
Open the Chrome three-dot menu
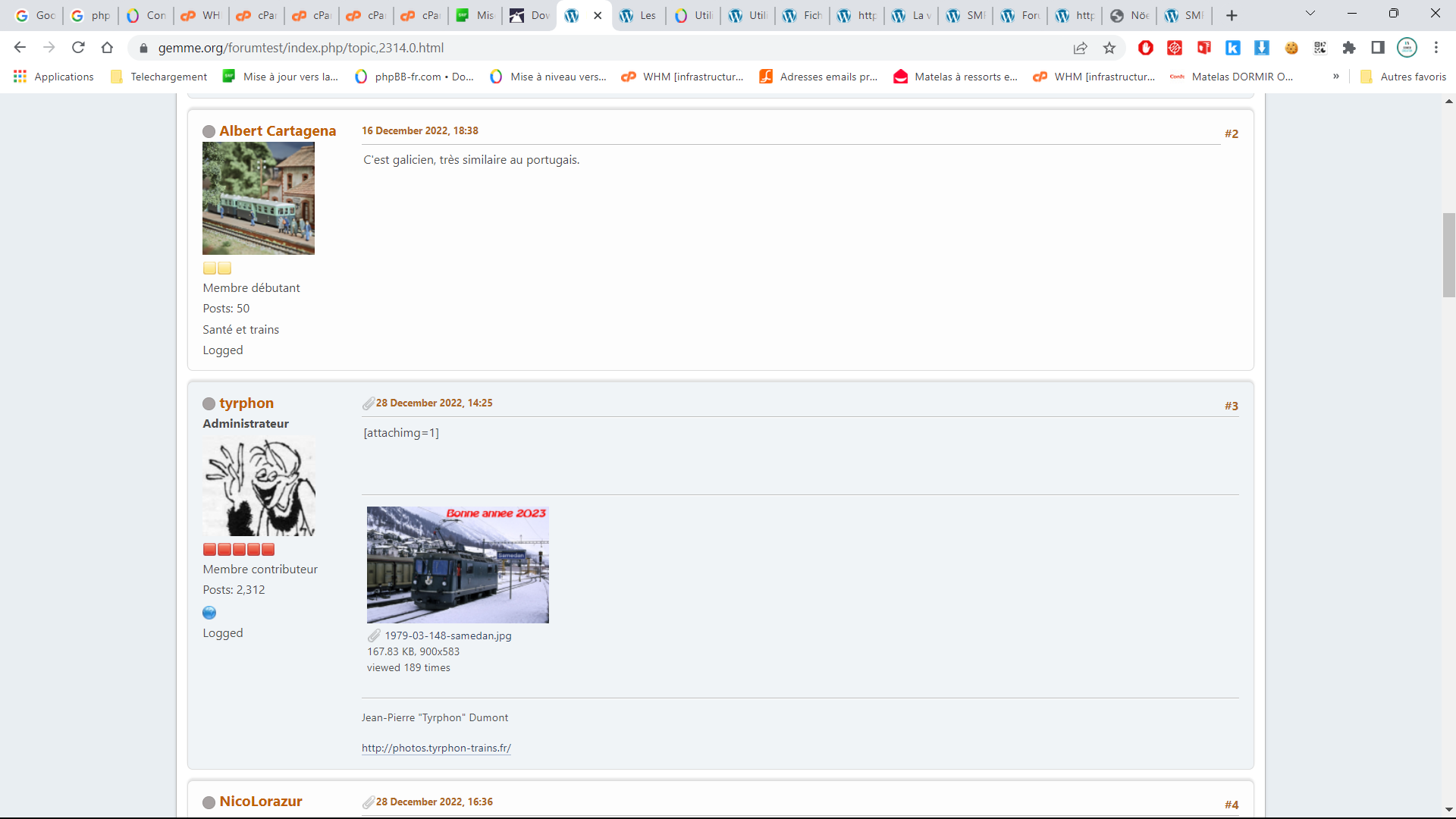[1436, 48]
